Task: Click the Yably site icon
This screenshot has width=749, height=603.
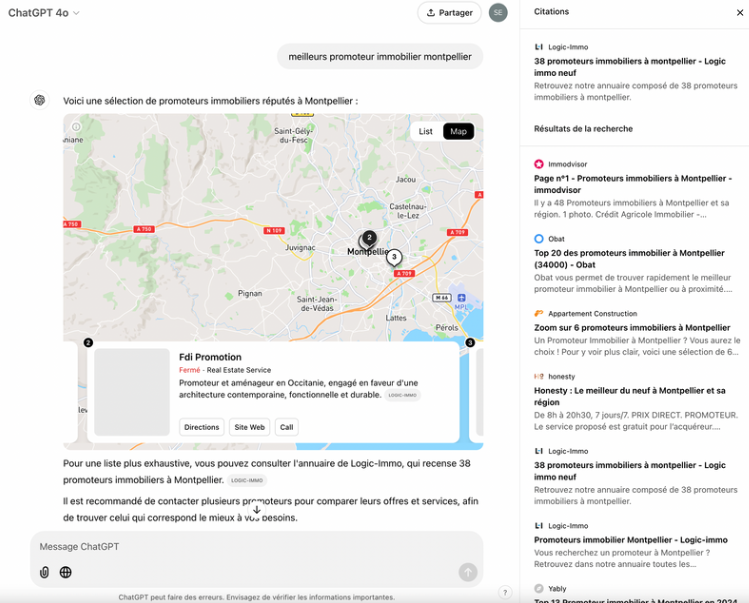Action: click(539, 588)
